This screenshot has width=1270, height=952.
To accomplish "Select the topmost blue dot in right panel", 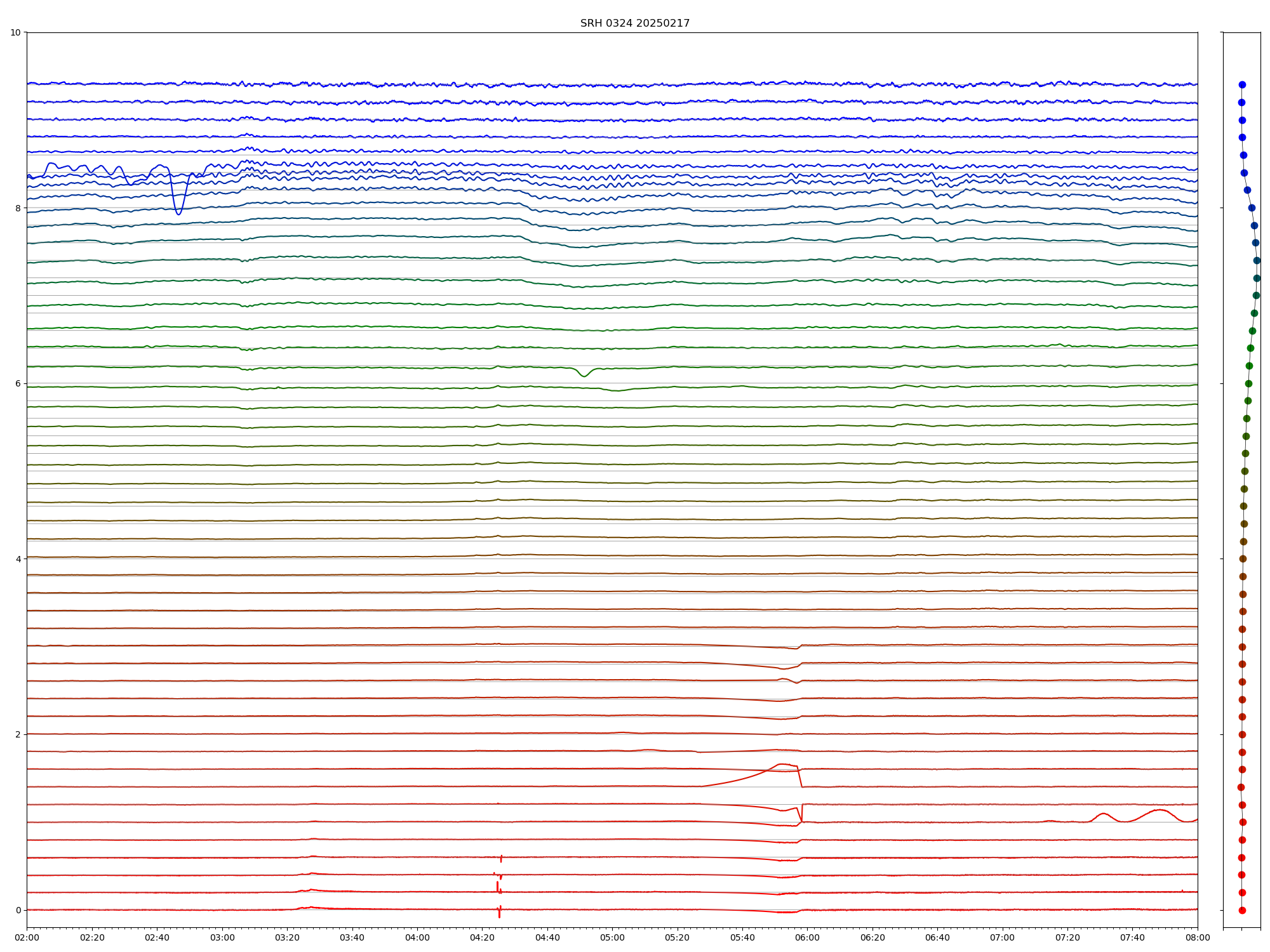I will point(1242,84).
